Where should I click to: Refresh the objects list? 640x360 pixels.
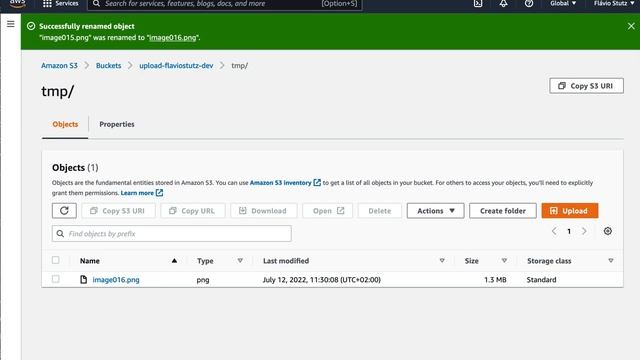64,211
